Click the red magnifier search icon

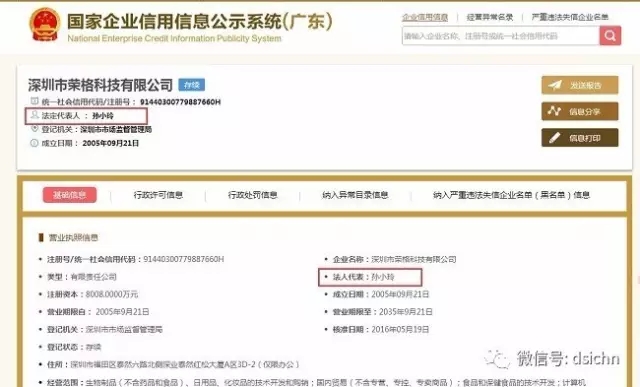click(610, 36)
